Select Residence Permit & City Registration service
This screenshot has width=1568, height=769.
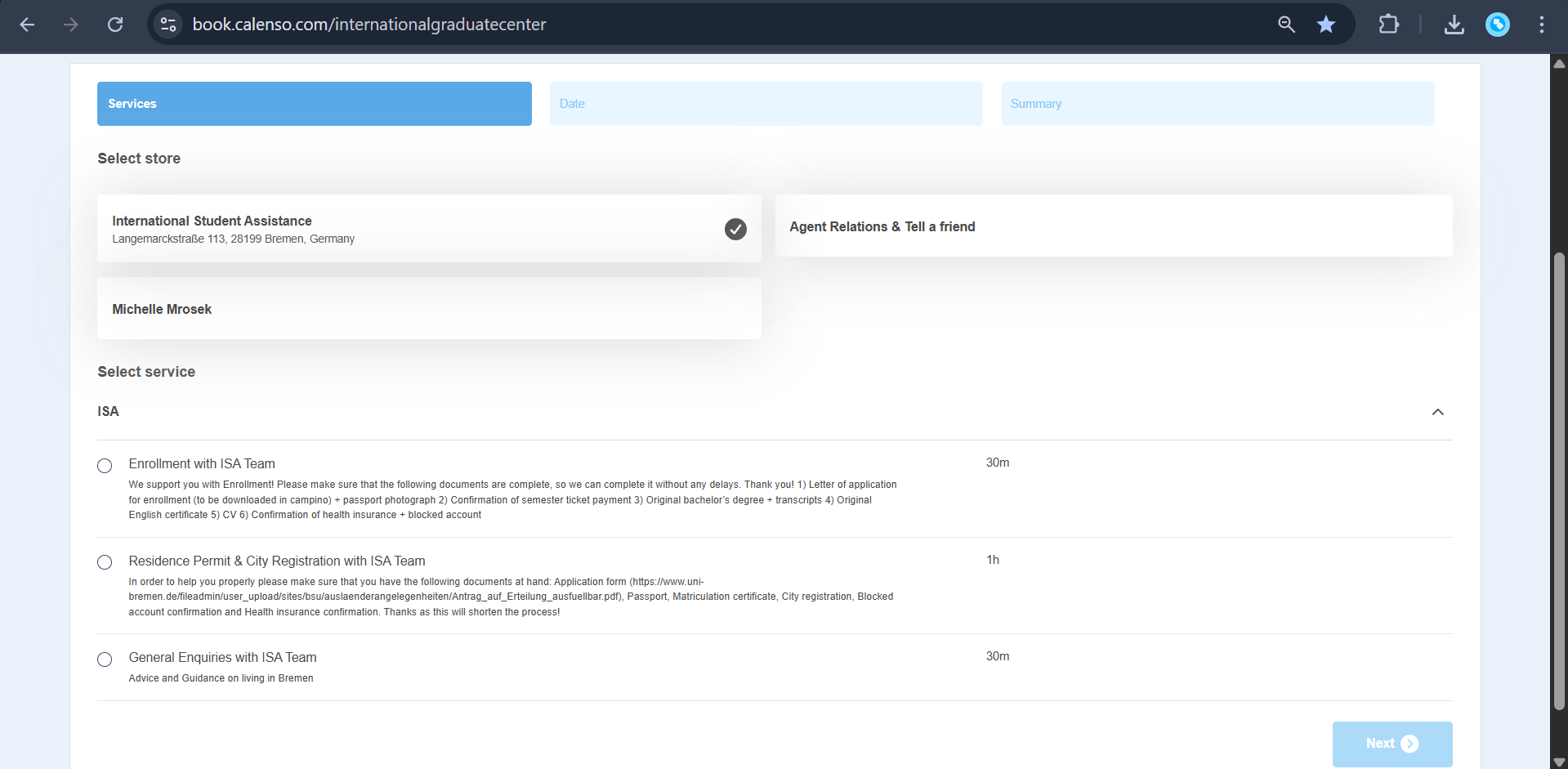(104, 562)
